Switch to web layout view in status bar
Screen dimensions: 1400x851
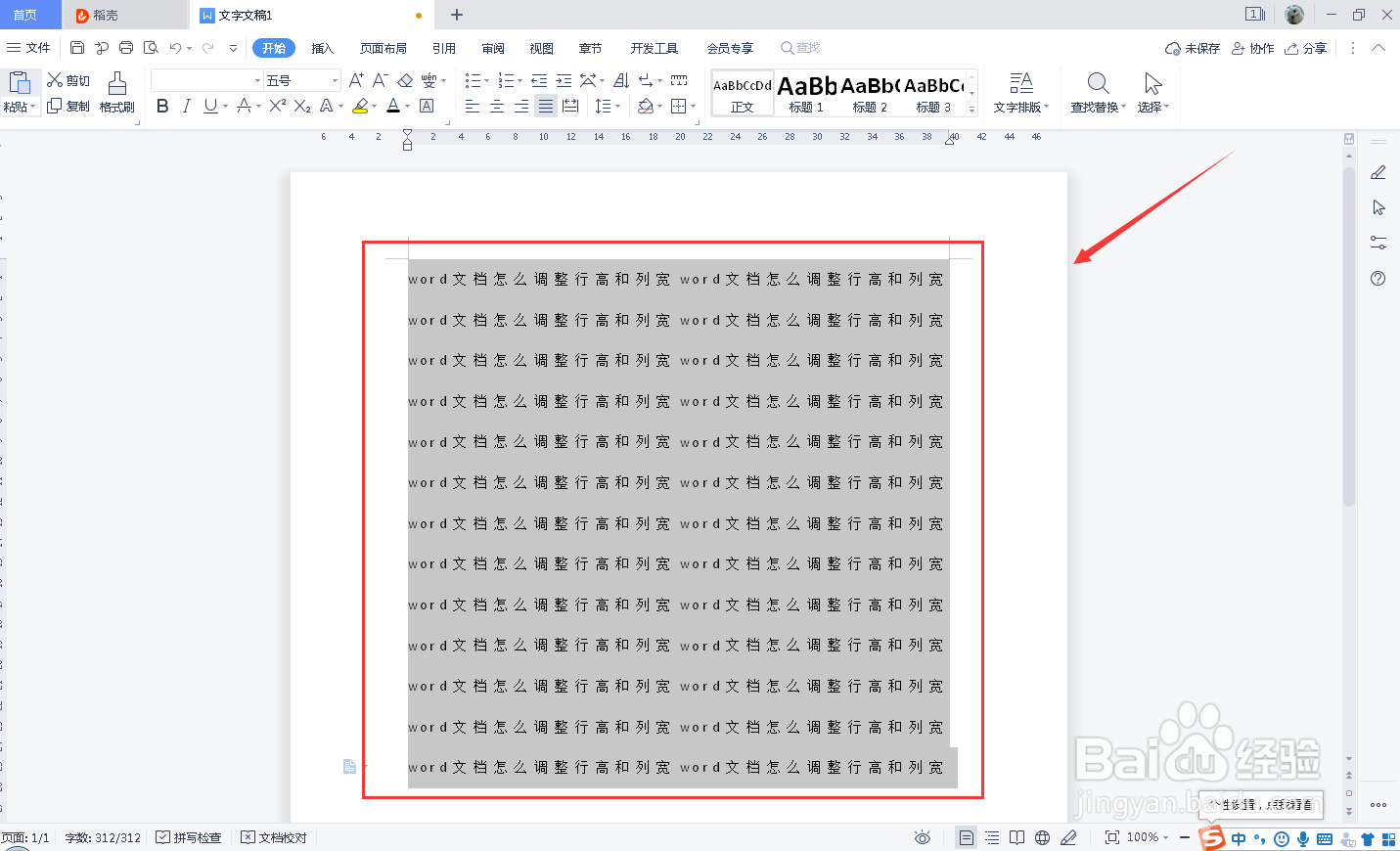(x=1043, y=837)
